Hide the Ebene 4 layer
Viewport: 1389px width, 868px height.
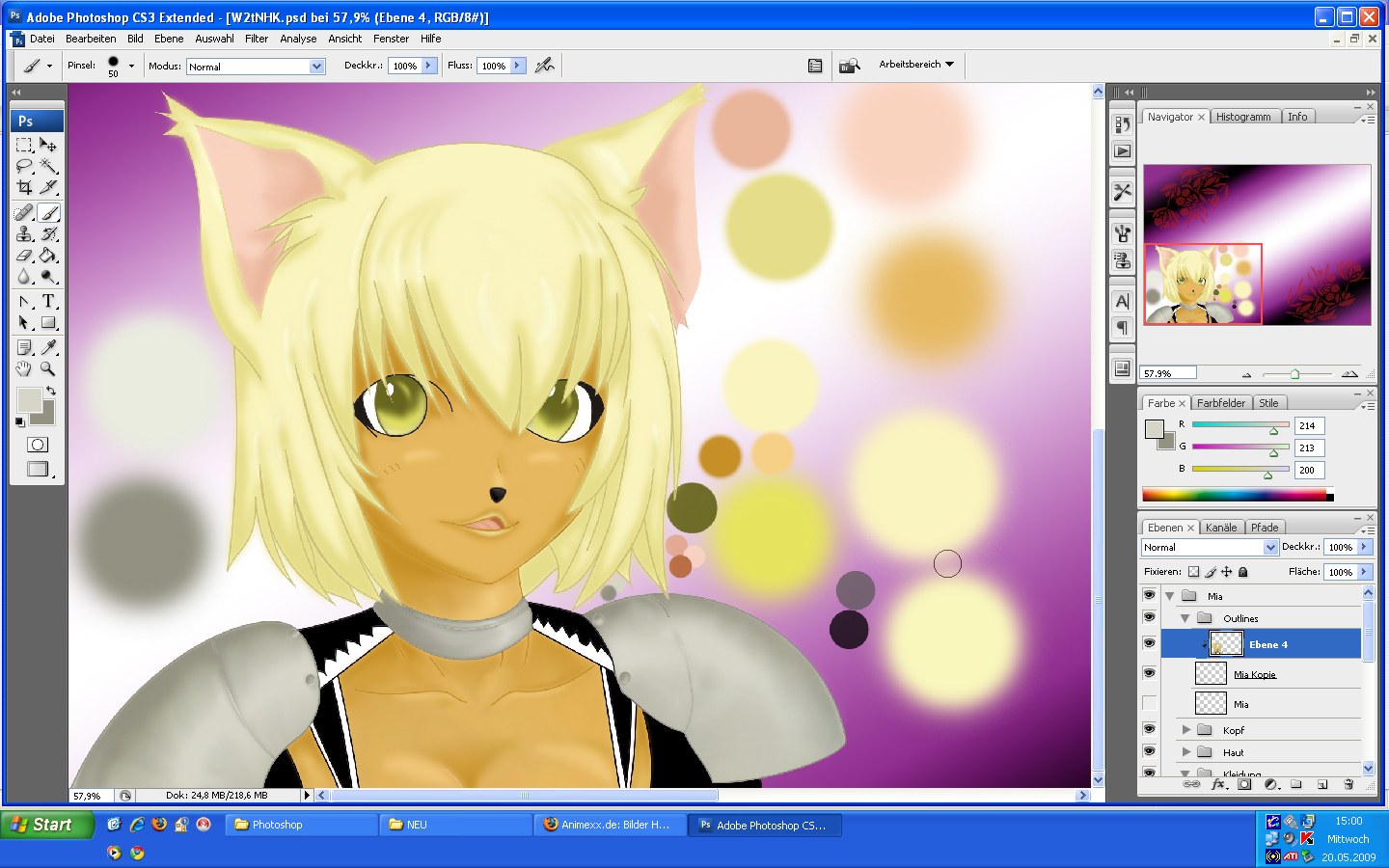click(x=1149, y=643)
